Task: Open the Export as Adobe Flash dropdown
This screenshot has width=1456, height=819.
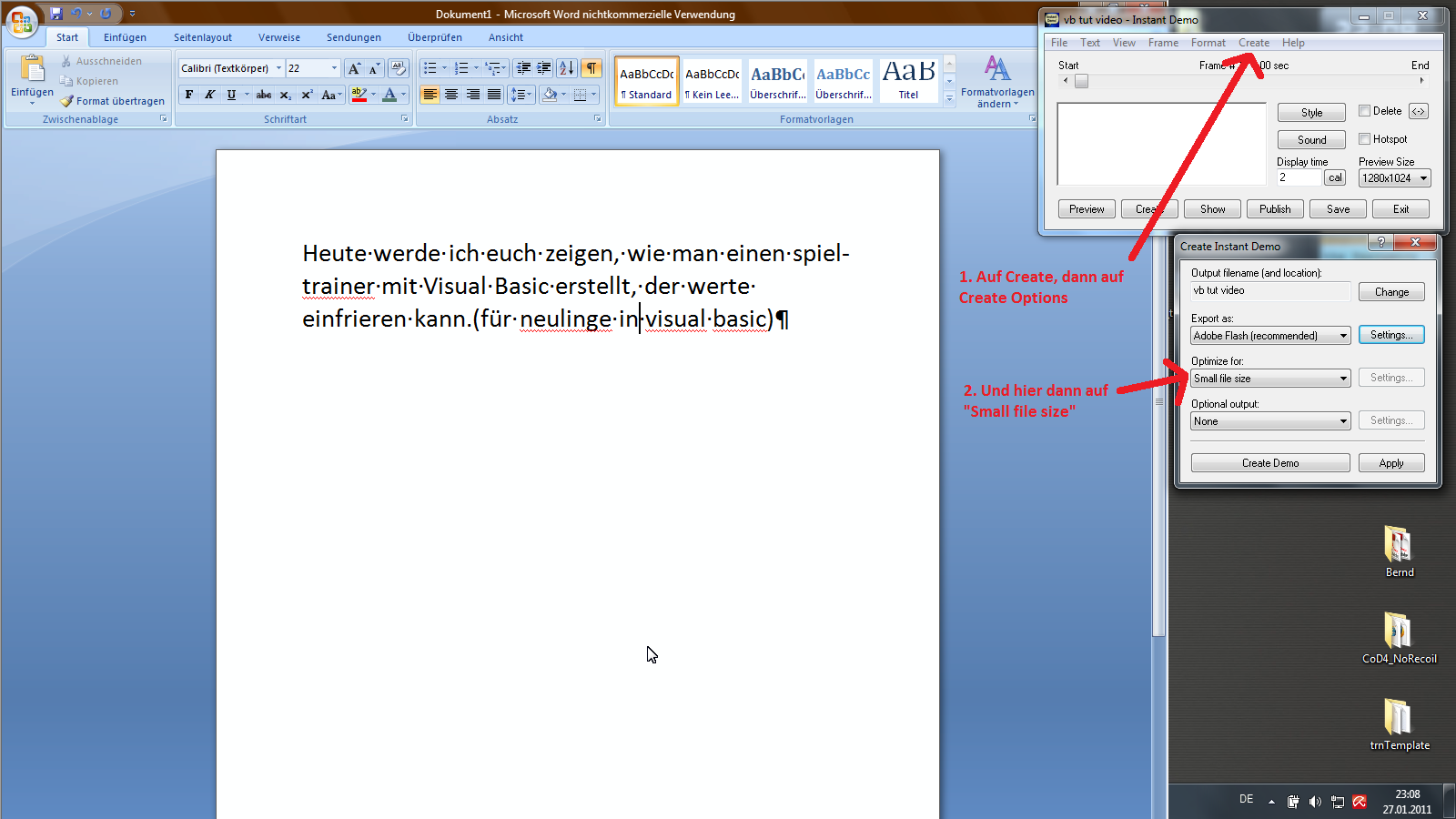Action: [x=1270, y=336]
